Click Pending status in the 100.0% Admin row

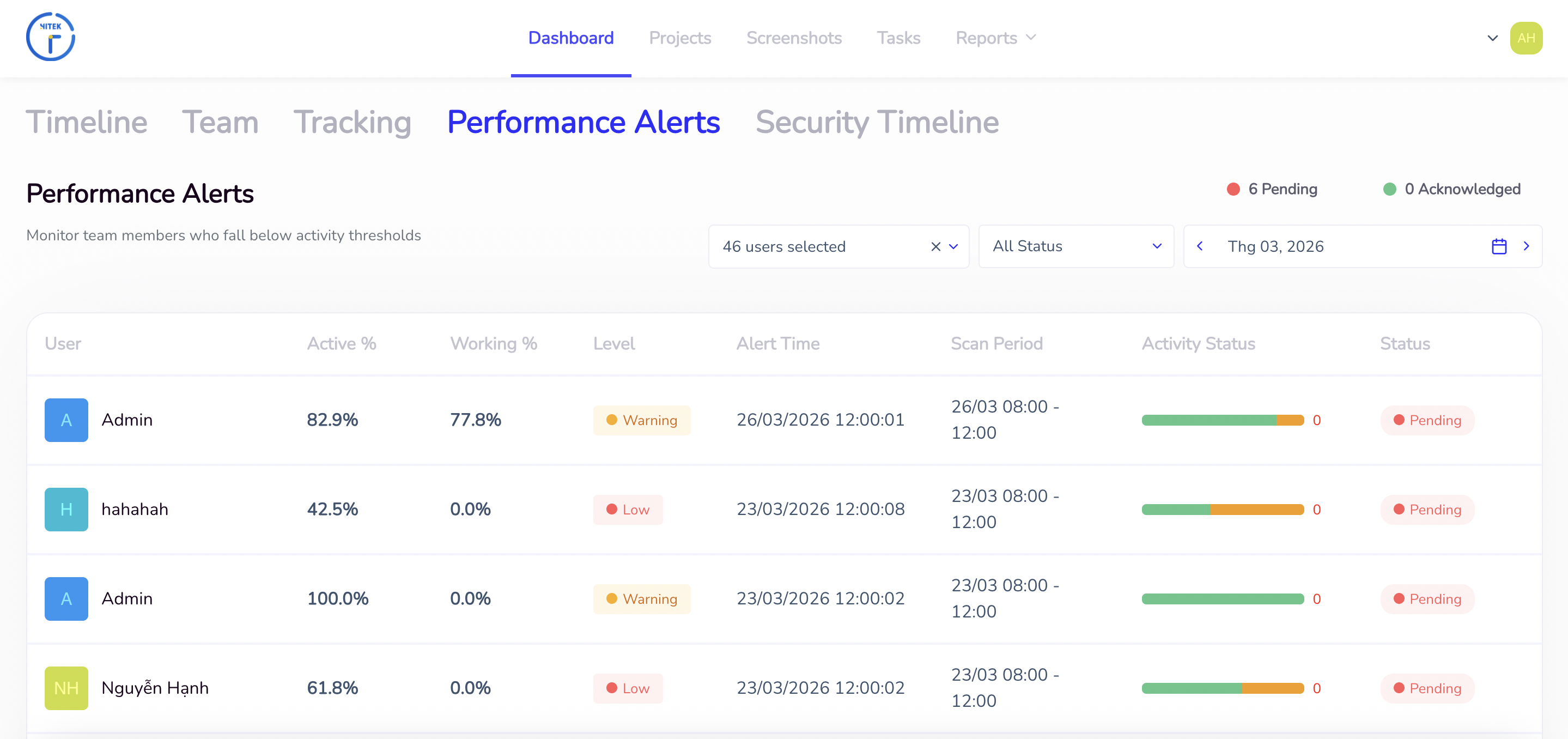tap(1427, 599)
